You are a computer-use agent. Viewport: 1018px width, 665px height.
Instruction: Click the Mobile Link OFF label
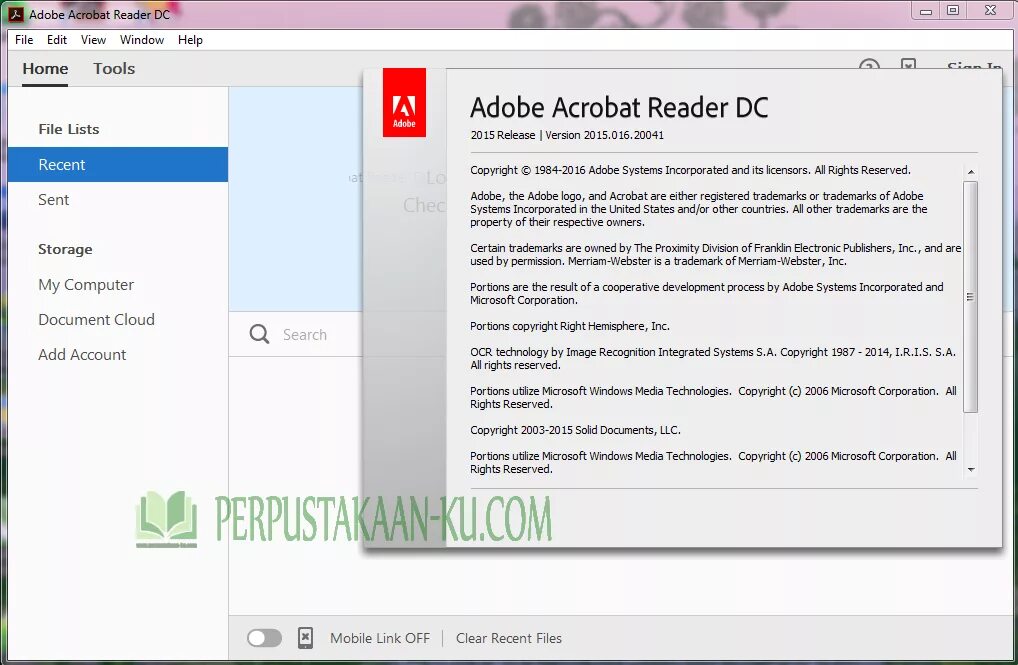tap(380, 638)
